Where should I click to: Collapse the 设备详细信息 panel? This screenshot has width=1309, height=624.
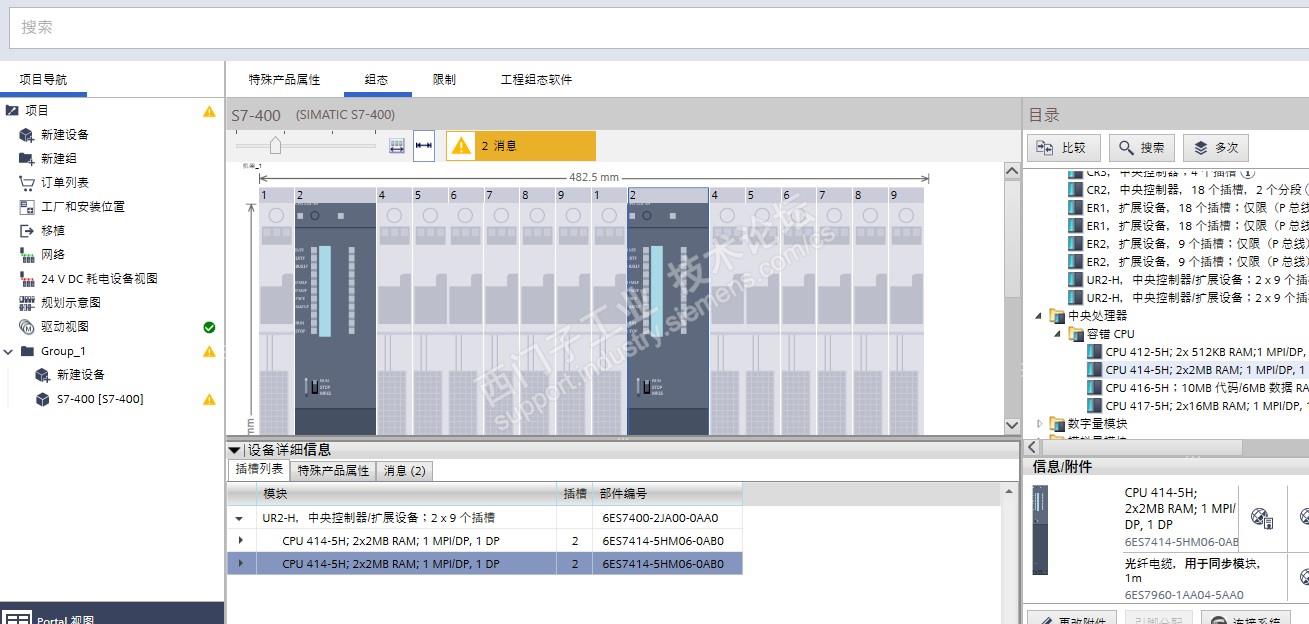coord(234,450)
